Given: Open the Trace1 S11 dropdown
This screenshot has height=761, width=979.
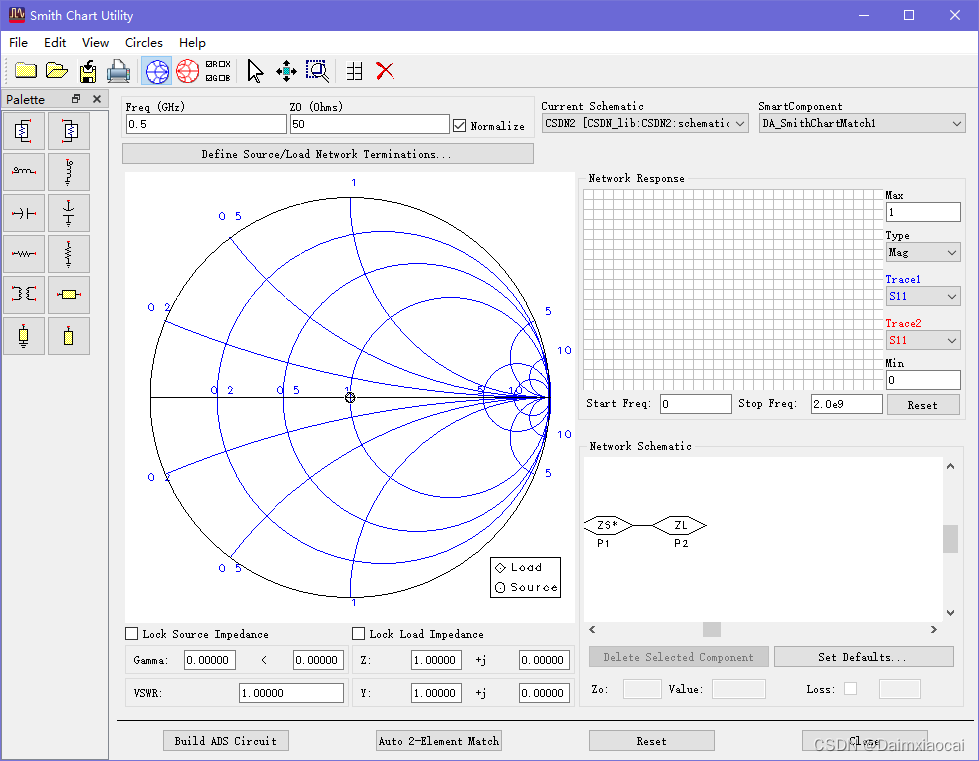Looking at the screenshot, I should [x=922, y=296].
